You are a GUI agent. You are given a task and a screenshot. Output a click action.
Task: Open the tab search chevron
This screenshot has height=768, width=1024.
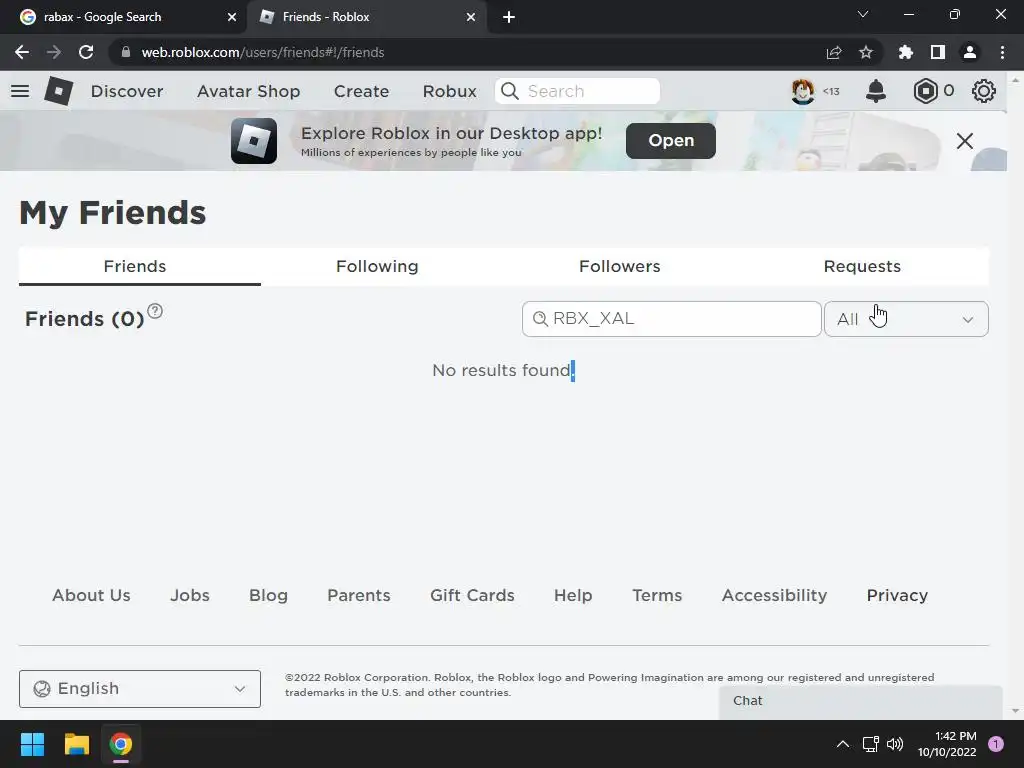[863, 14]
